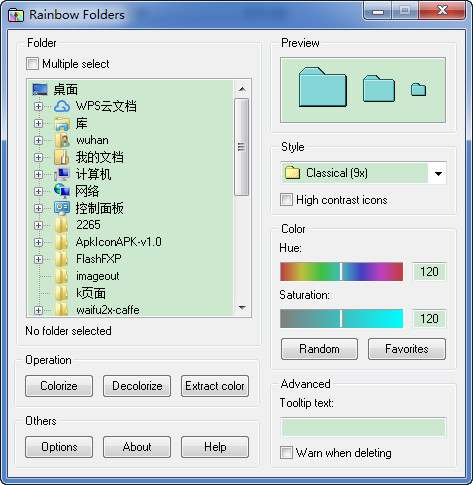Image resolution: width=473 pixels, height=485 pixels.
Task: Click the FlashFXP folder icon
Action: point(62,259)
